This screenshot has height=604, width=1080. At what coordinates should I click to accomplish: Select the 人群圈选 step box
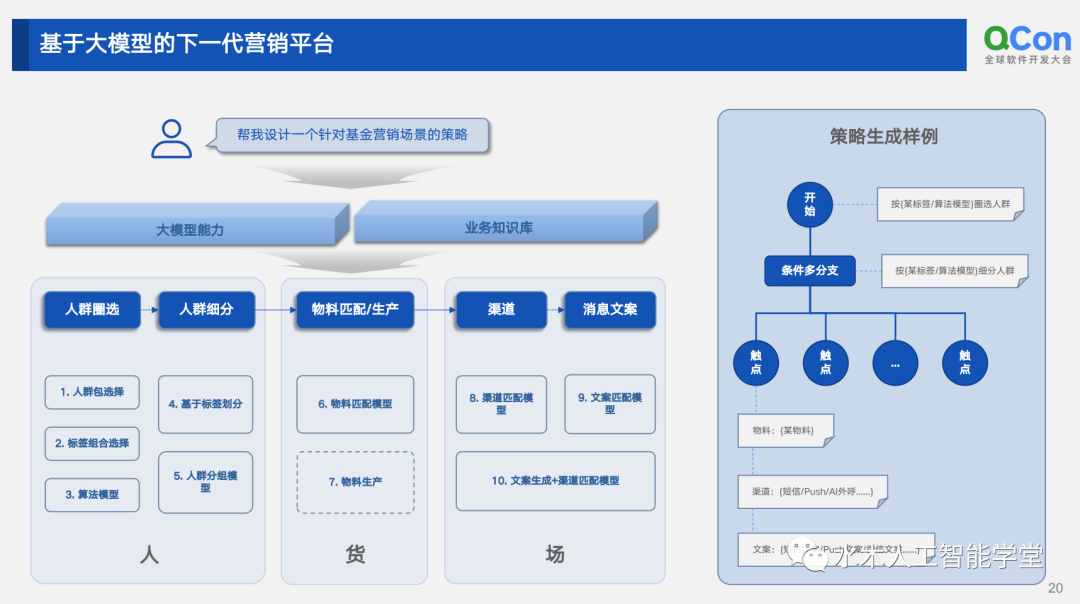[x=92, y=310]
